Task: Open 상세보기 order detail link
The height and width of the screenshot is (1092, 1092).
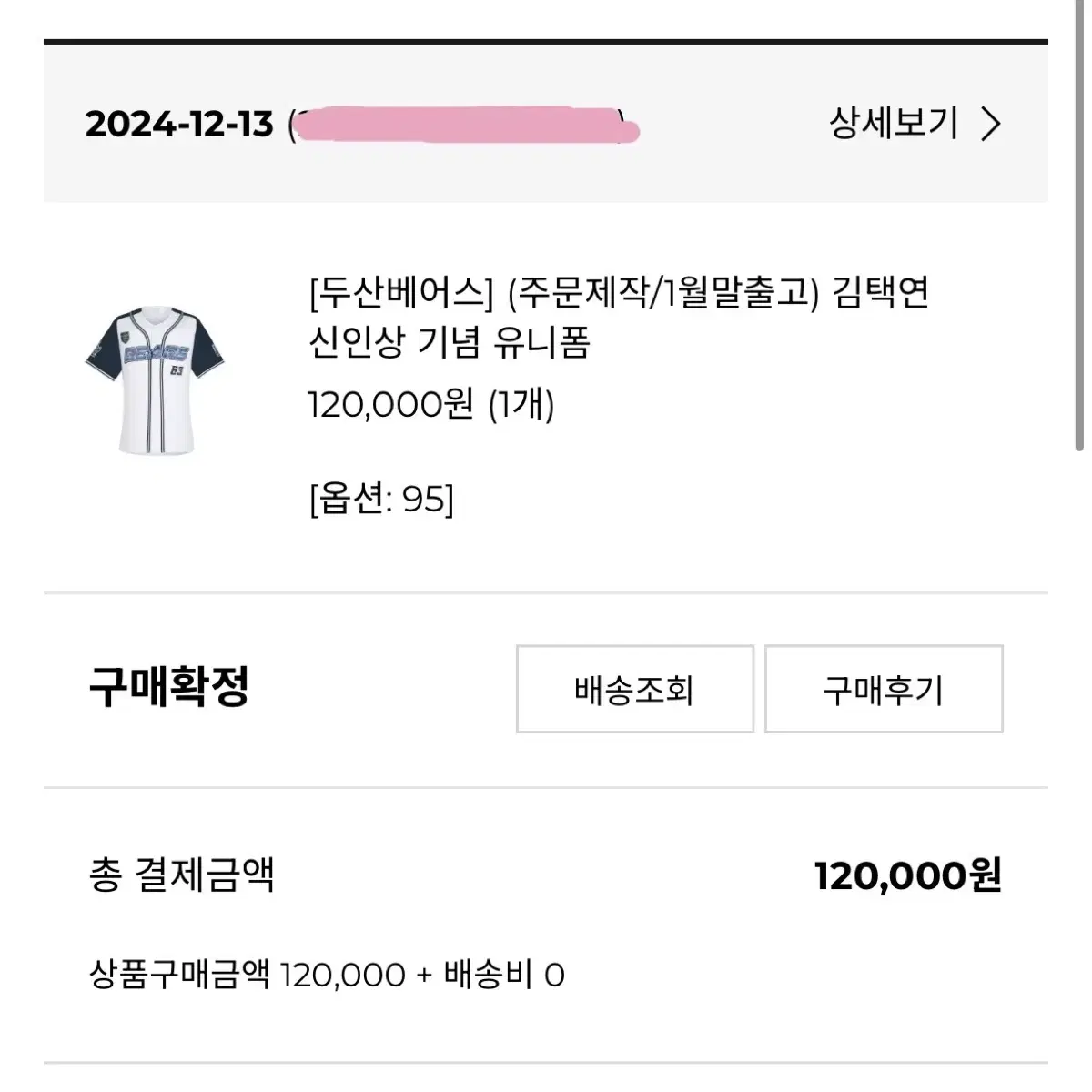Action: [x=892, y=122]
